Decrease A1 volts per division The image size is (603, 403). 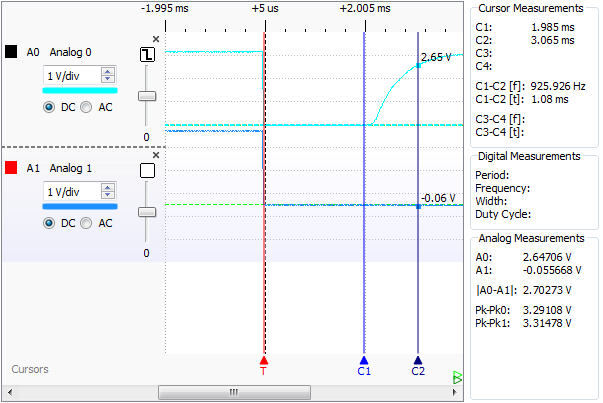[108, 195]
